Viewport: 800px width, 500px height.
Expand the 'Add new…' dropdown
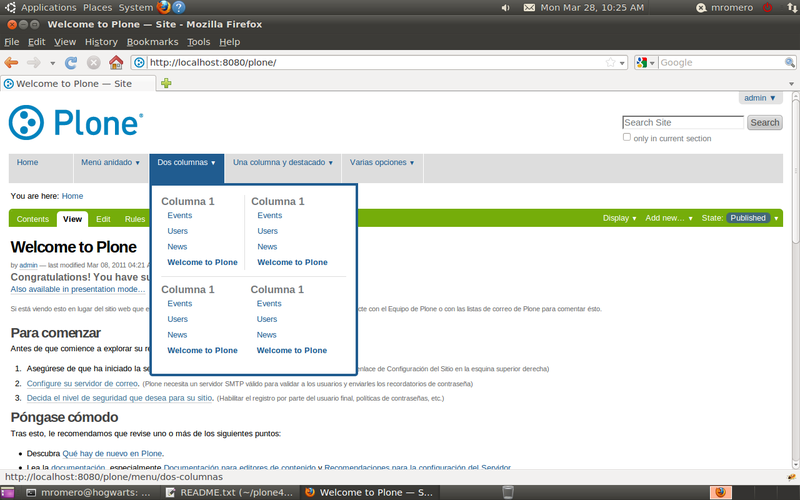668,218
